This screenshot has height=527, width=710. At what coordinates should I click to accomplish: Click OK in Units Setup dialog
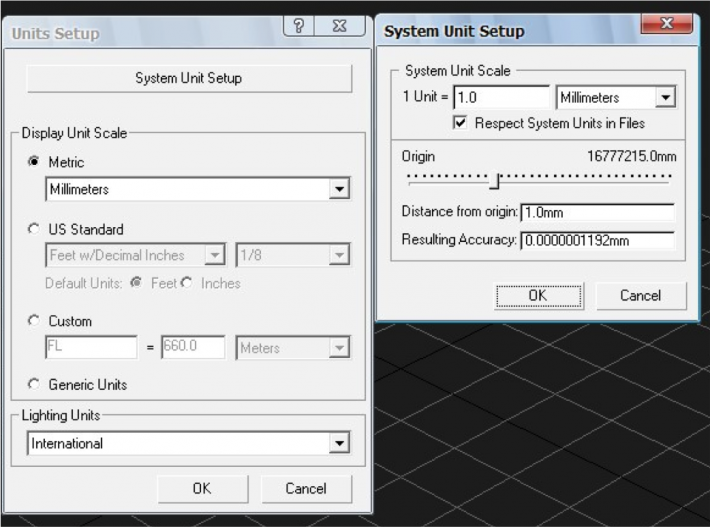(202, 489)
